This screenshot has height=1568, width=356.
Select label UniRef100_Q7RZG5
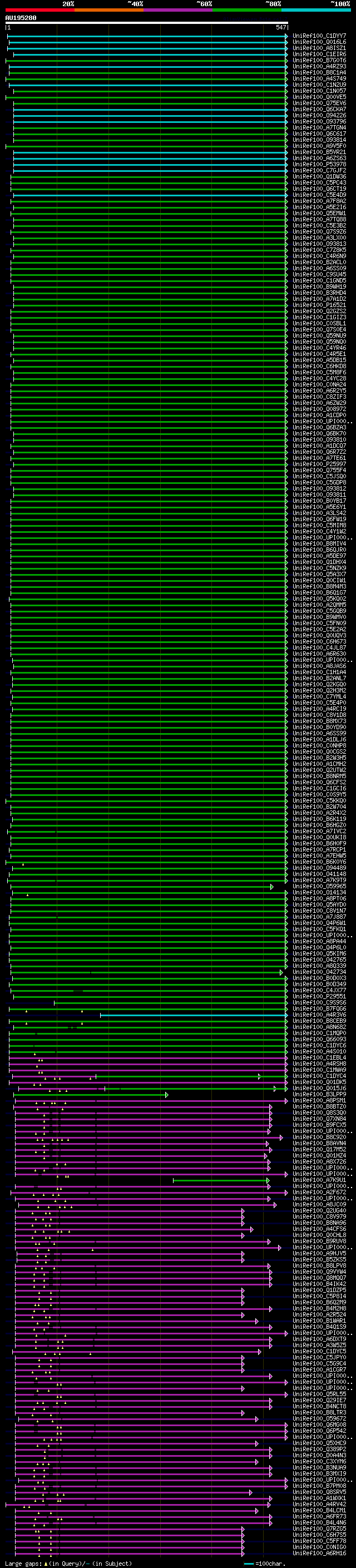tap(319, 1529)
